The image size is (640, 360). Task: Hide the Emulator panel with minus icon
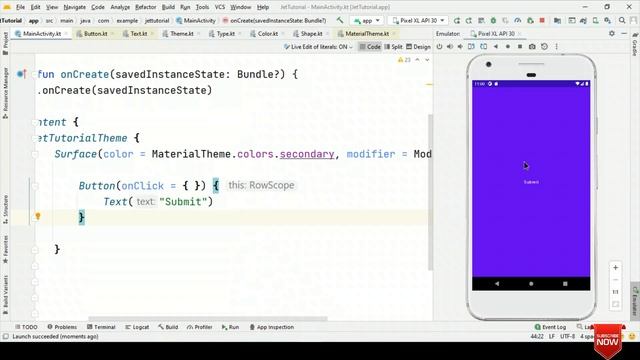pos(624,33)
